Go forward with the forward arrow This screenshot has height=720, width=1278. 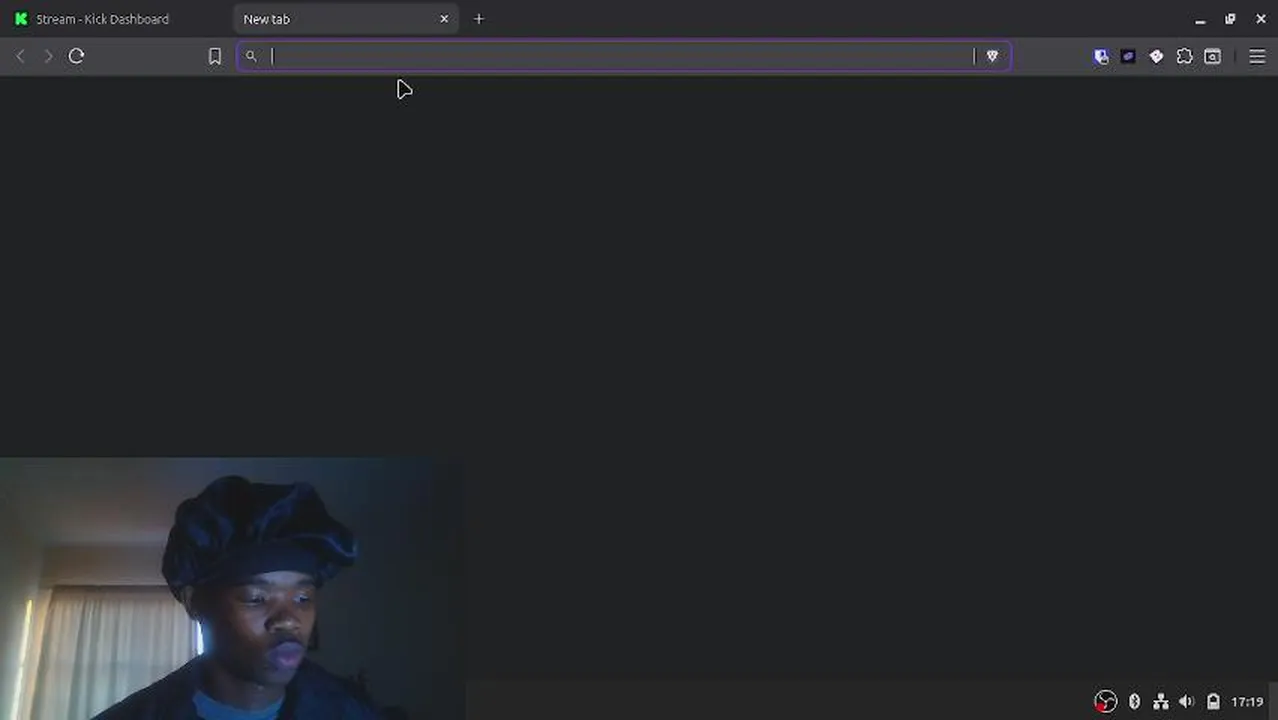pyautogui.click(x=48, y=56)
